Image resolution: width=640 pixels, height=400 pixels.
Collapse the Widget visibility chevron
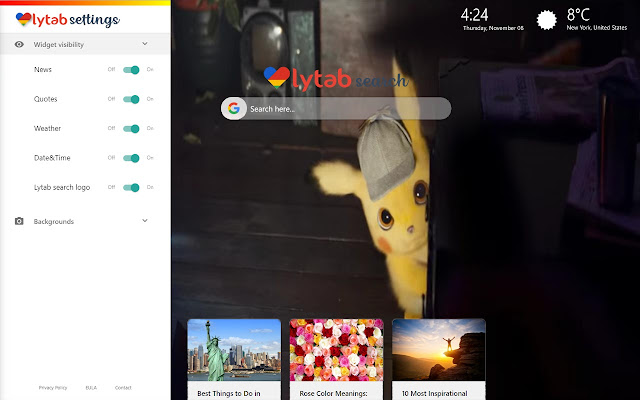pyautogui.click(x=145, y=44)
